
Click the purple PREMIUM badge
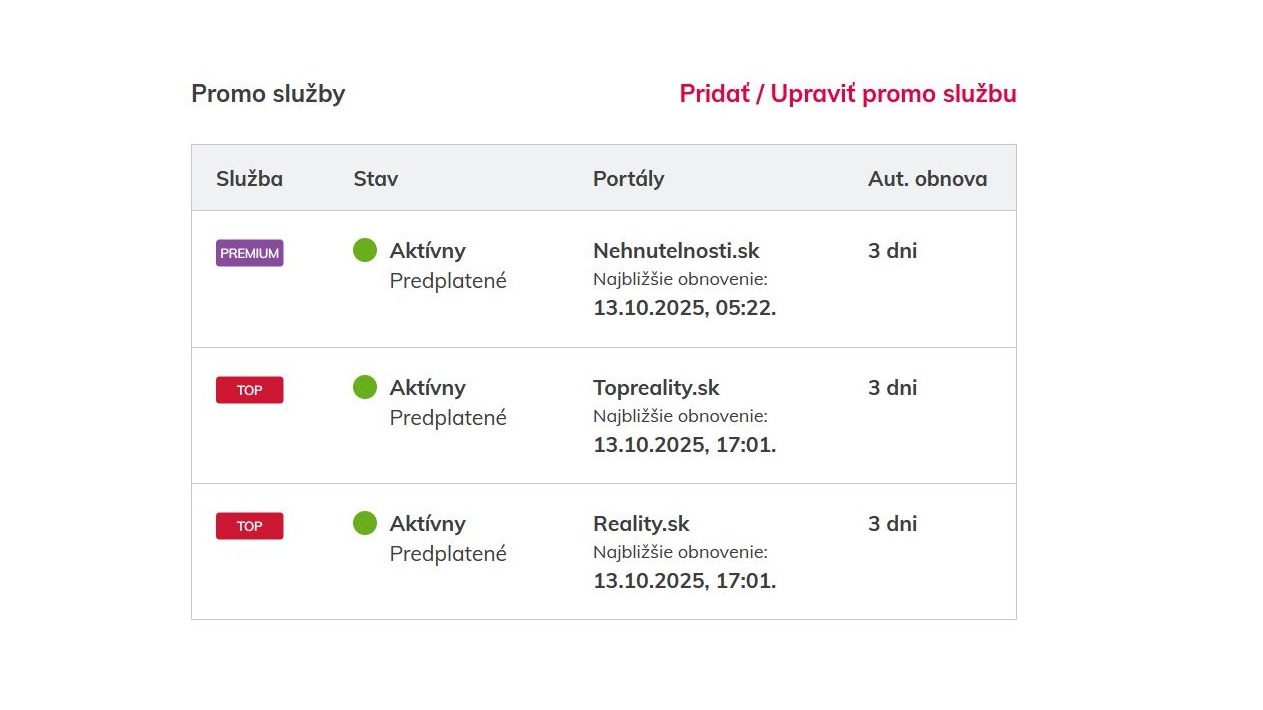(x=249, y=253)
